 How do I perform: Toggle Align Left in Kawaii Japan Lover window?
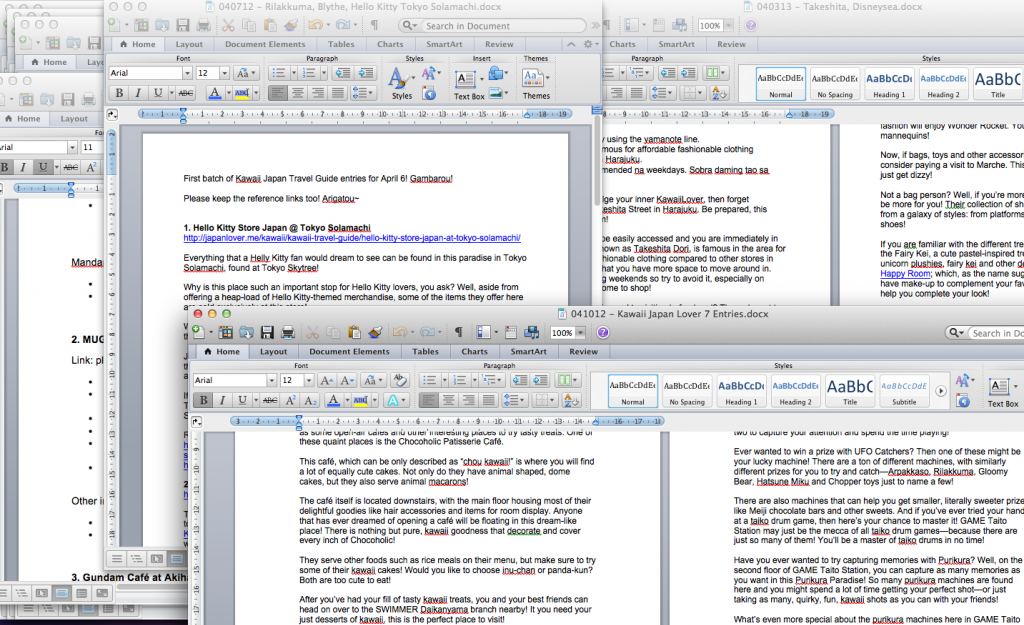pyautogui.click(x=428, y=400)
